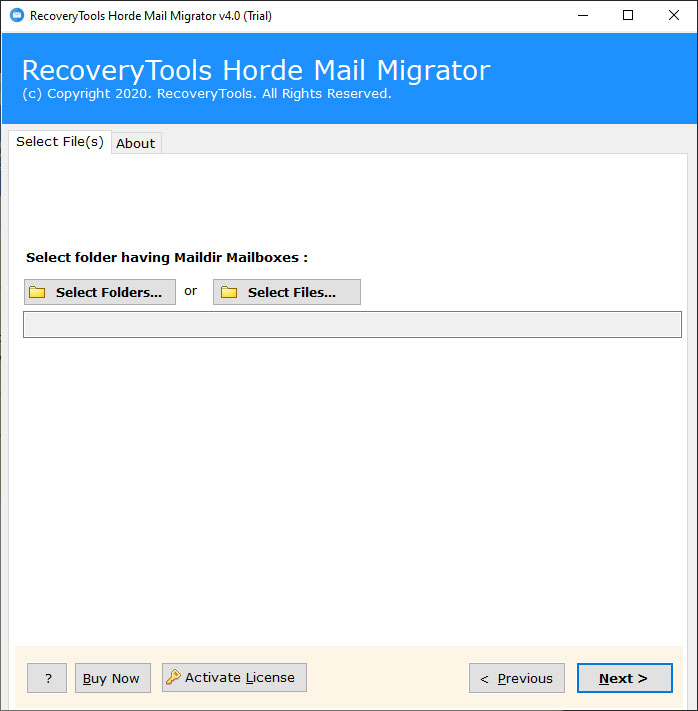This screenshot has height=711, width=698.
Task: Click the Buy Now button
Action: pyautogui.click(x=112, y=678)
